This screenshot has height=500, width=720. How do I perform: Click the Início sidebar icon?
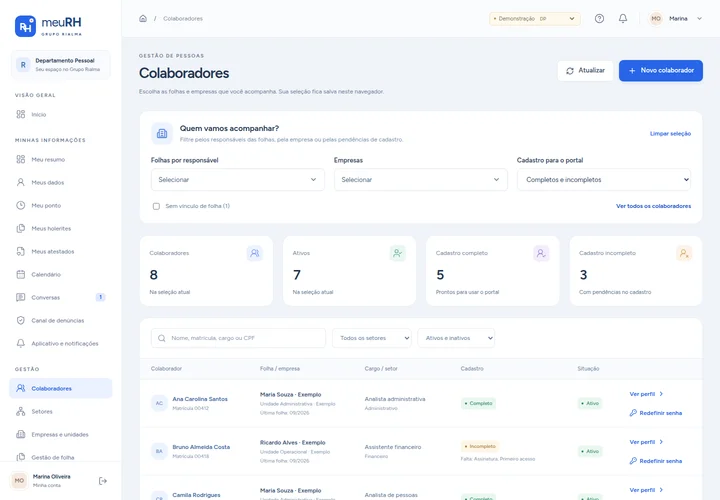(x=21, y=114)
